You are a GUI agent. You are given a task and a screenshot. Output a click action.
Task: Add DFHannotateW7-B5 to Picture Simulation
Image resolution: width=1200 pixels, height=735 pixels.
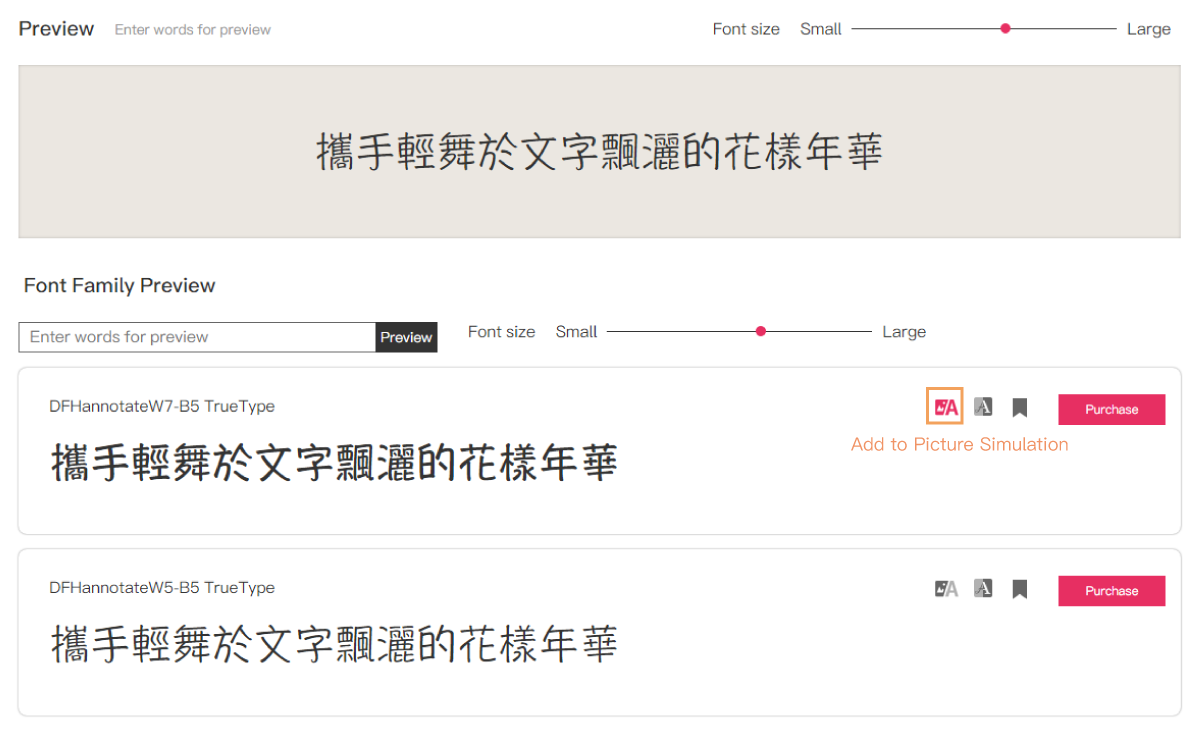coord(945,407)
